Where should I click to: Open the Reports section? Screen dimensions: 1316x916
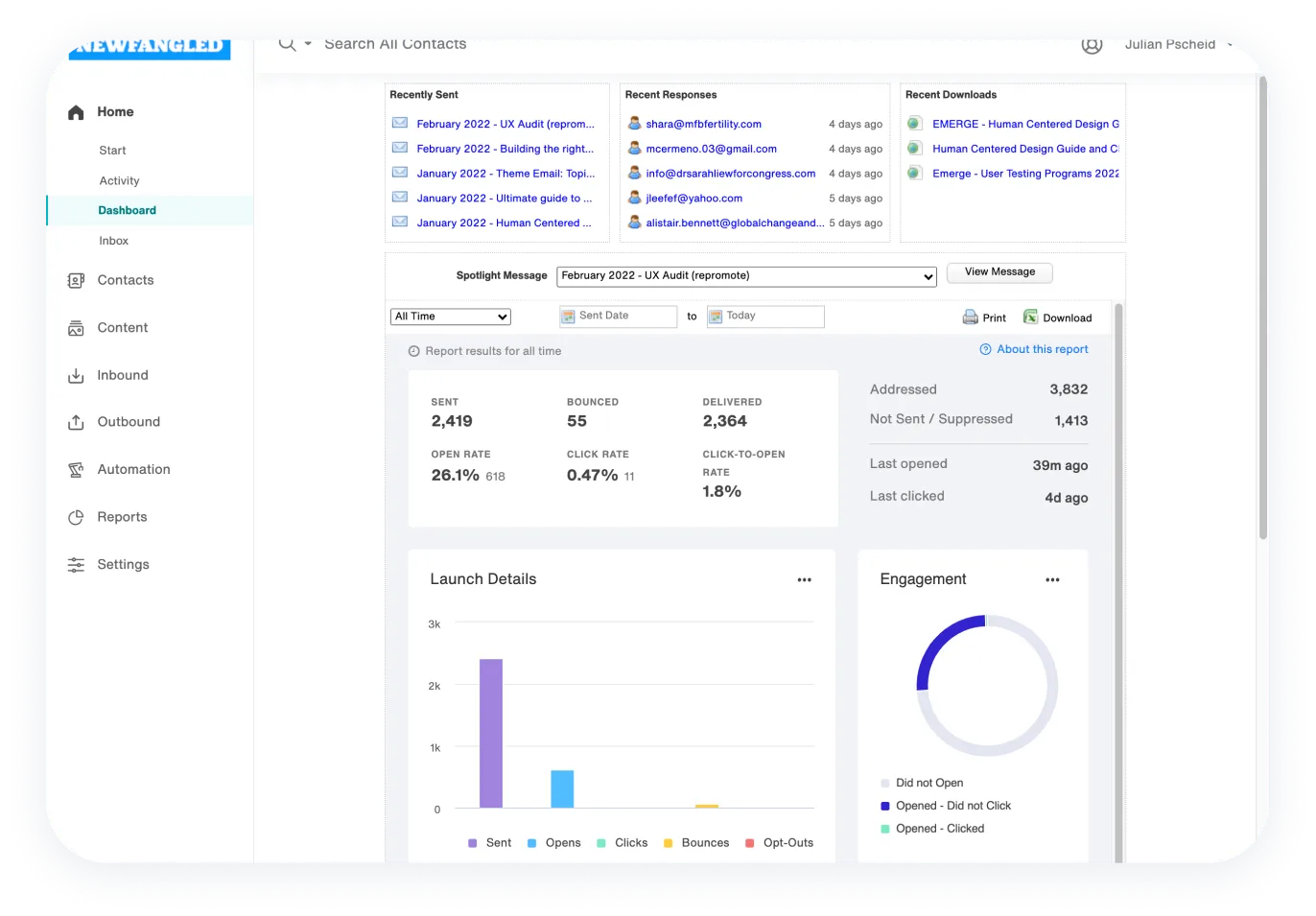pos(122,517)
